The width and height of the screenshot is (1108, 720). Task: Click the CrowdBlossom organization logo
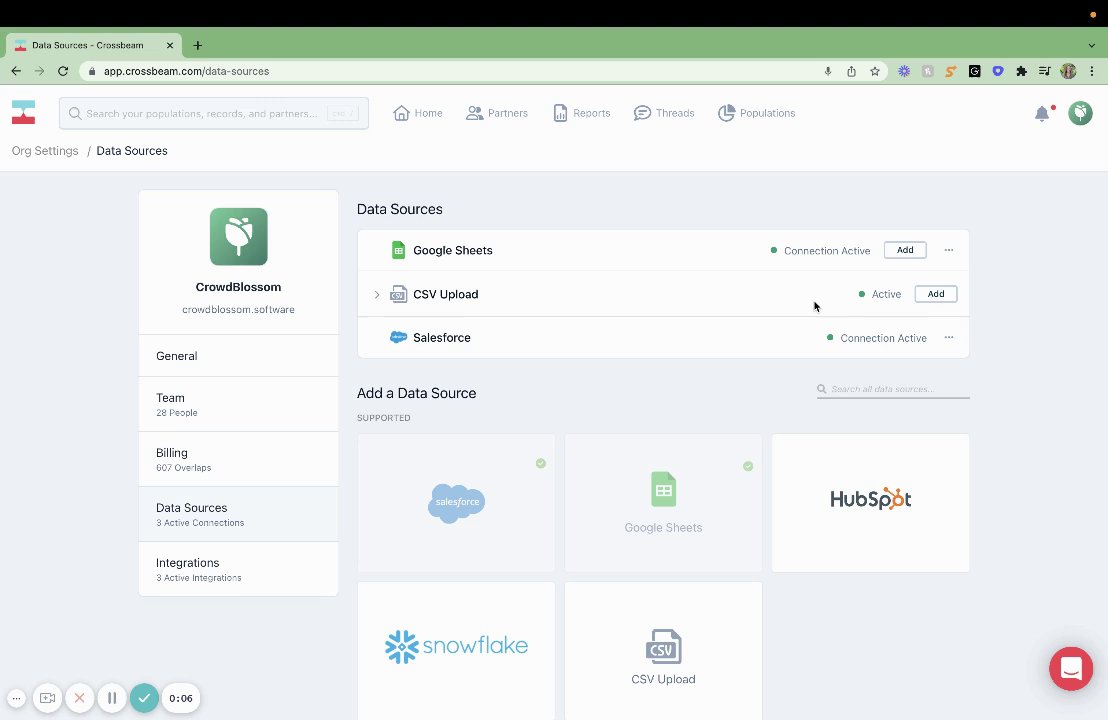click(x=239, y=236)
